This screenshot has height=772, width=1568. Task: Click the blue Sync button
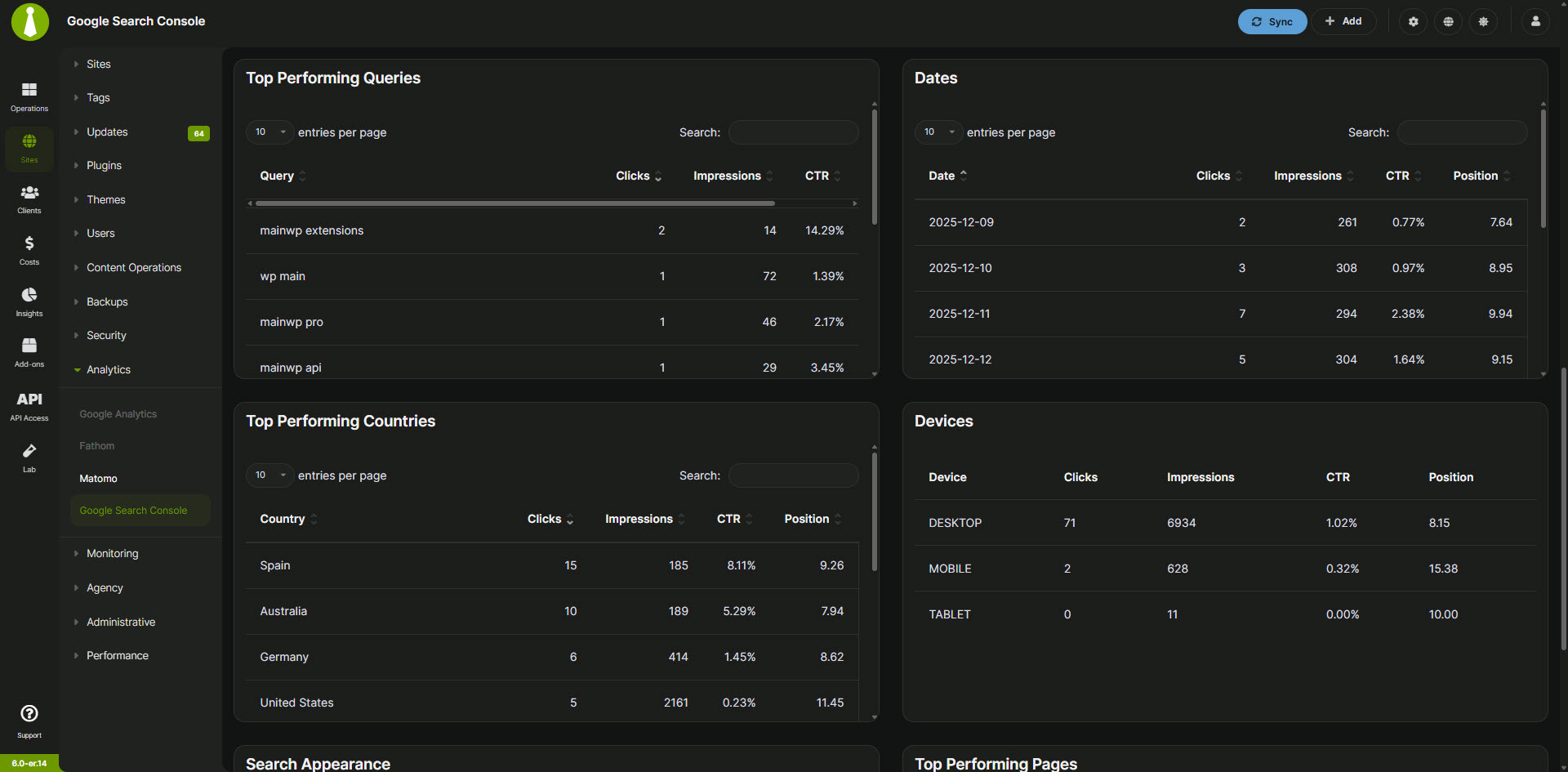pos(1272,21)
